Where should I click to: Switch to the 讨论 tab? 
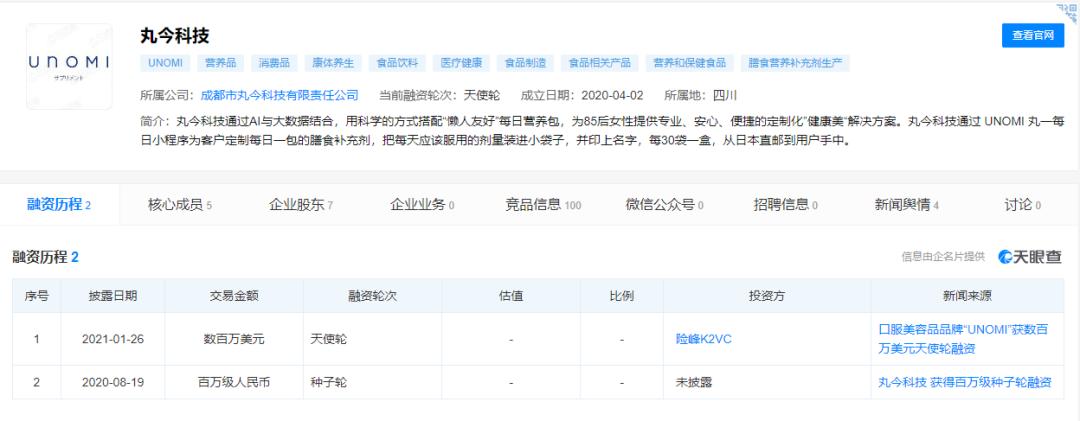pos(1023,205)
